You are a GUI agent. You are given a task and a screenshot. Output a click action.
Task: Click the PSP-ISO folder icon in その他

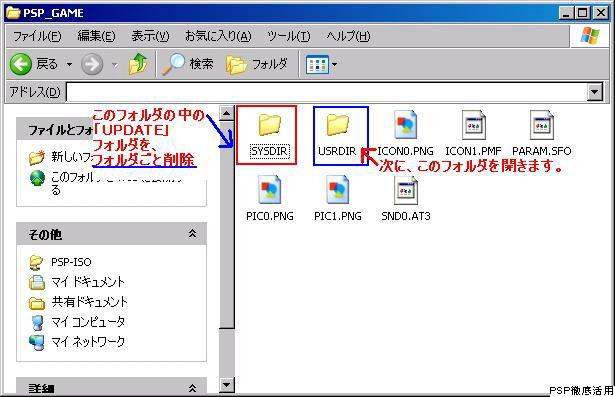tap(36, 262)
